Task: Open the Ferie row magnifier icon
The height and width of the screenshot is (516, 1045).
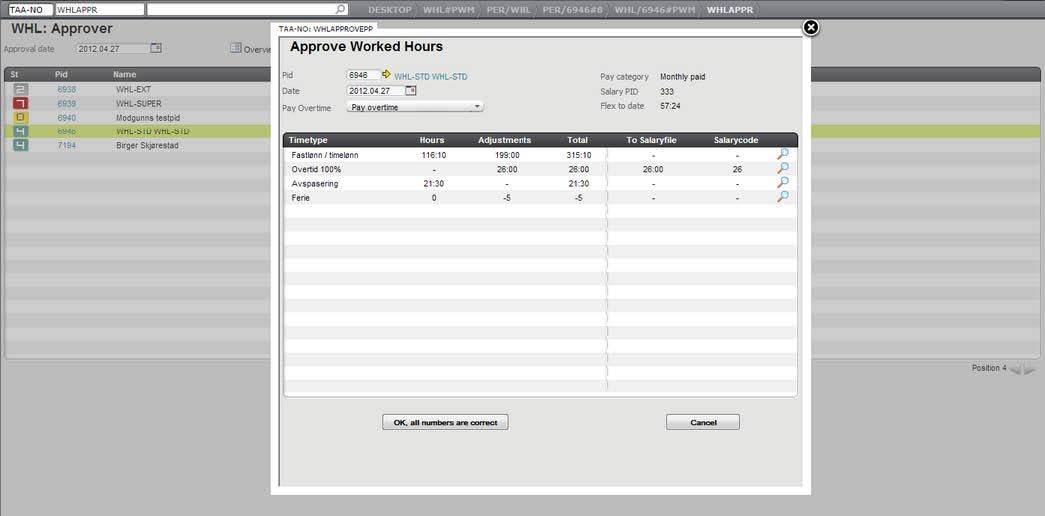Action: tap(783, 197)
